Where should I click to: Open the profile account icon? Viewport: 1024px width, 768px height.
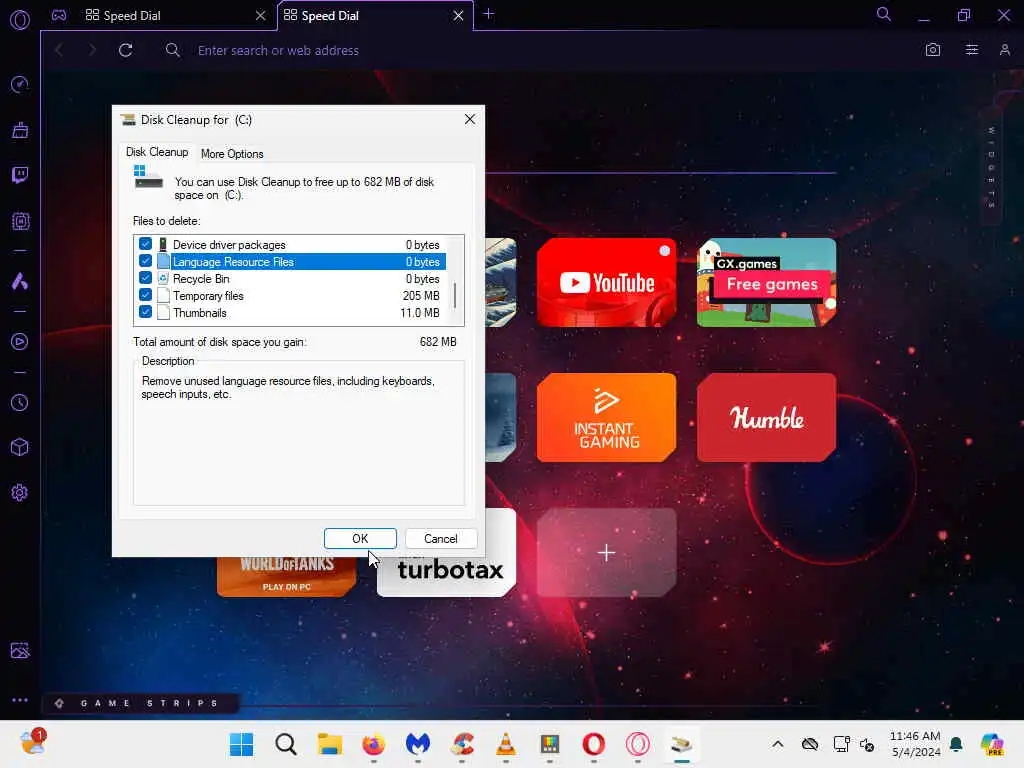1004,50
